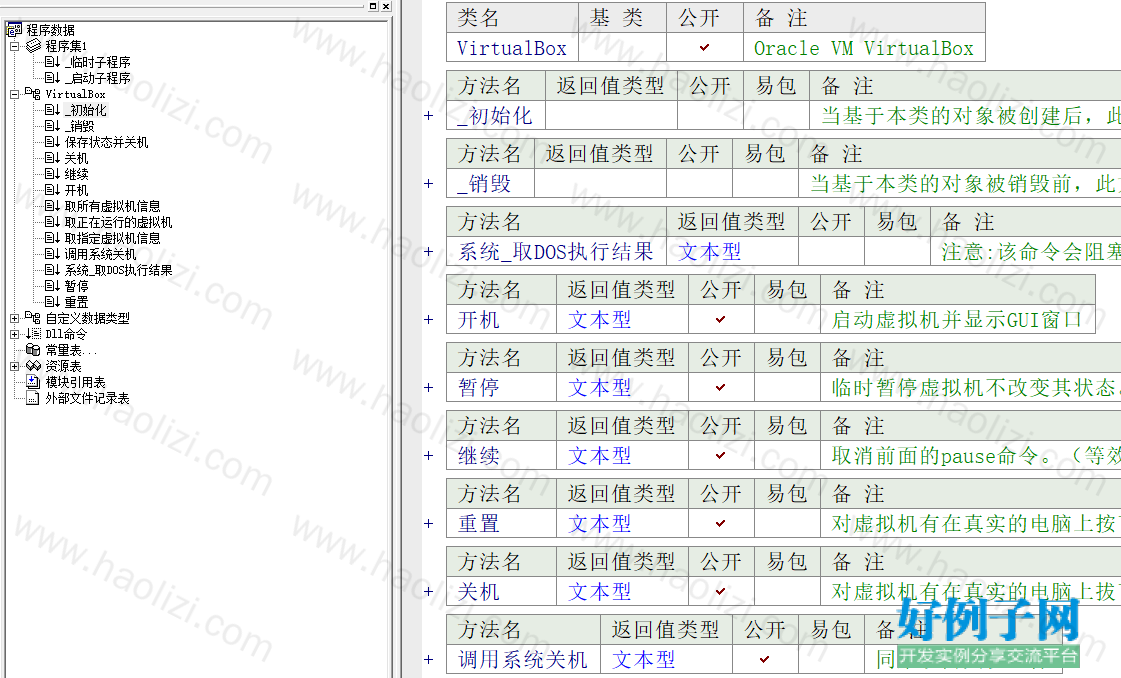This screenshot has height=678, width=1121.
Task: Toggle 公开 check for 关机 method
Action: pyautogui.click(x=721, y=591)
